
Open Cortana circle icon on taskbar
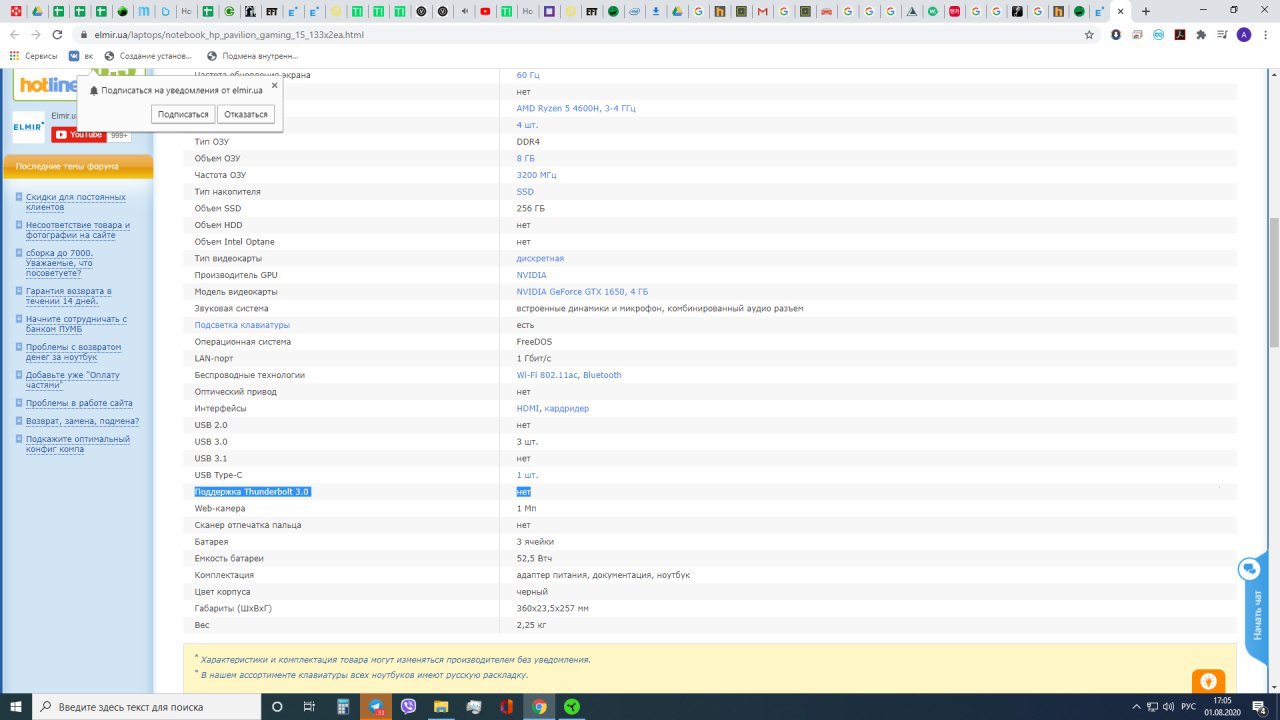[277, 707]
